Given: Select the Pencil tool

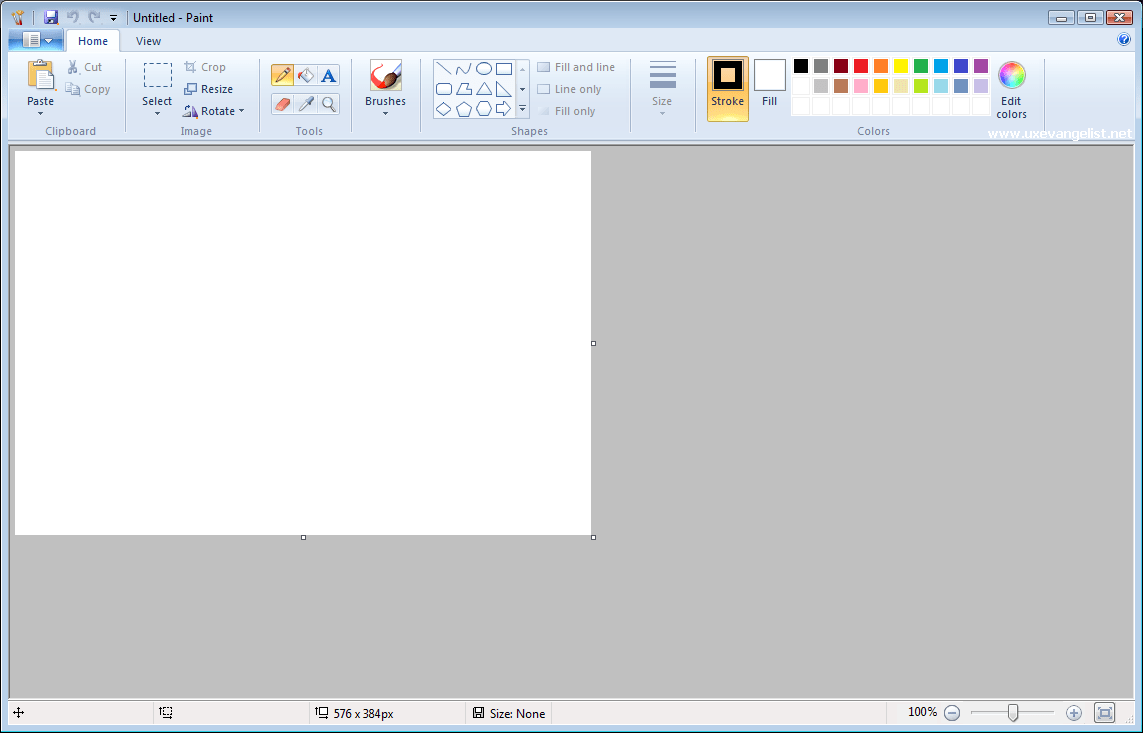Looking at the screenshot, I should [x=281, y=74].
